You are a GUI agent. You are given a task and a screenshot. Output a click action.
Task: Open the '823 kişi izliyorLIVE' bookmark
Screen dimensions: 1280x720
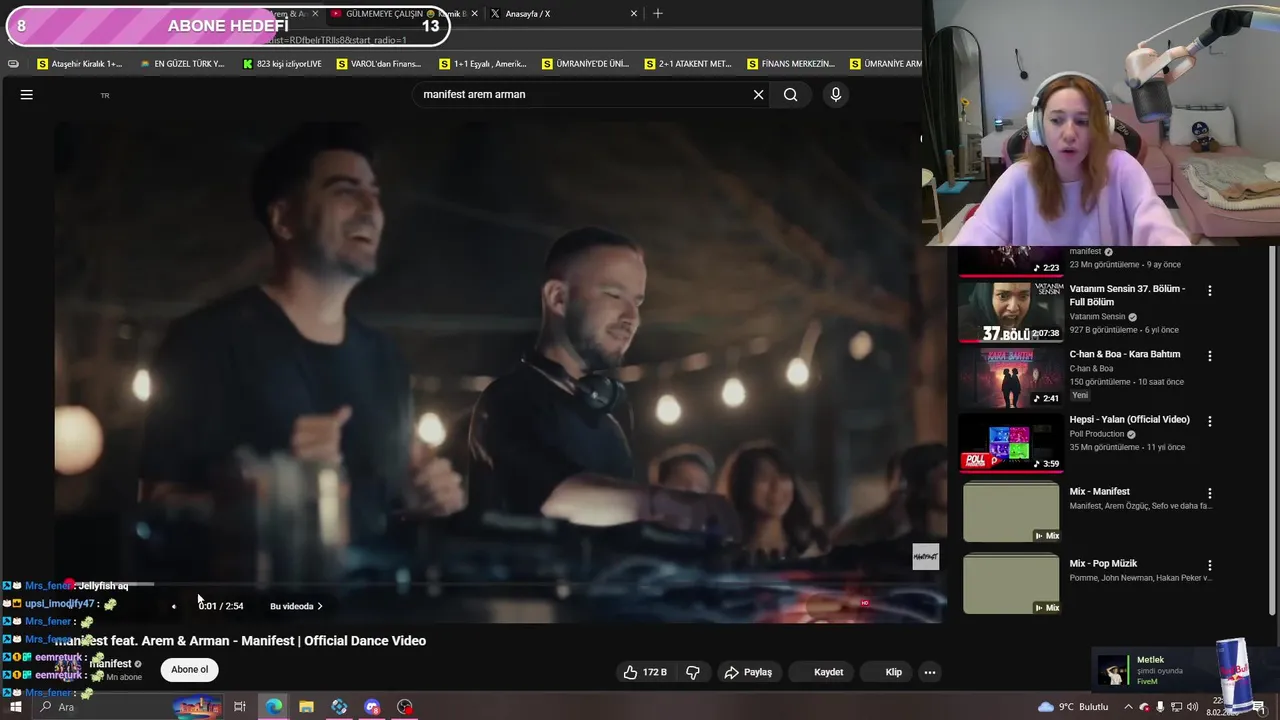(x=282, y=64)
